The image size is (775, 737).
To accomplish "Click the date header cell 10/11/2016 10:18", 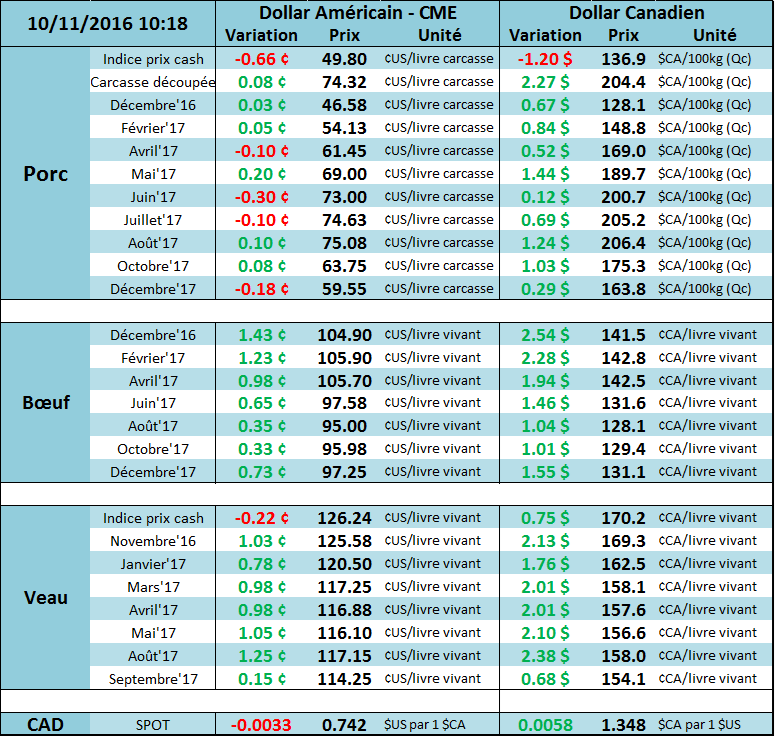I will 108,23.
